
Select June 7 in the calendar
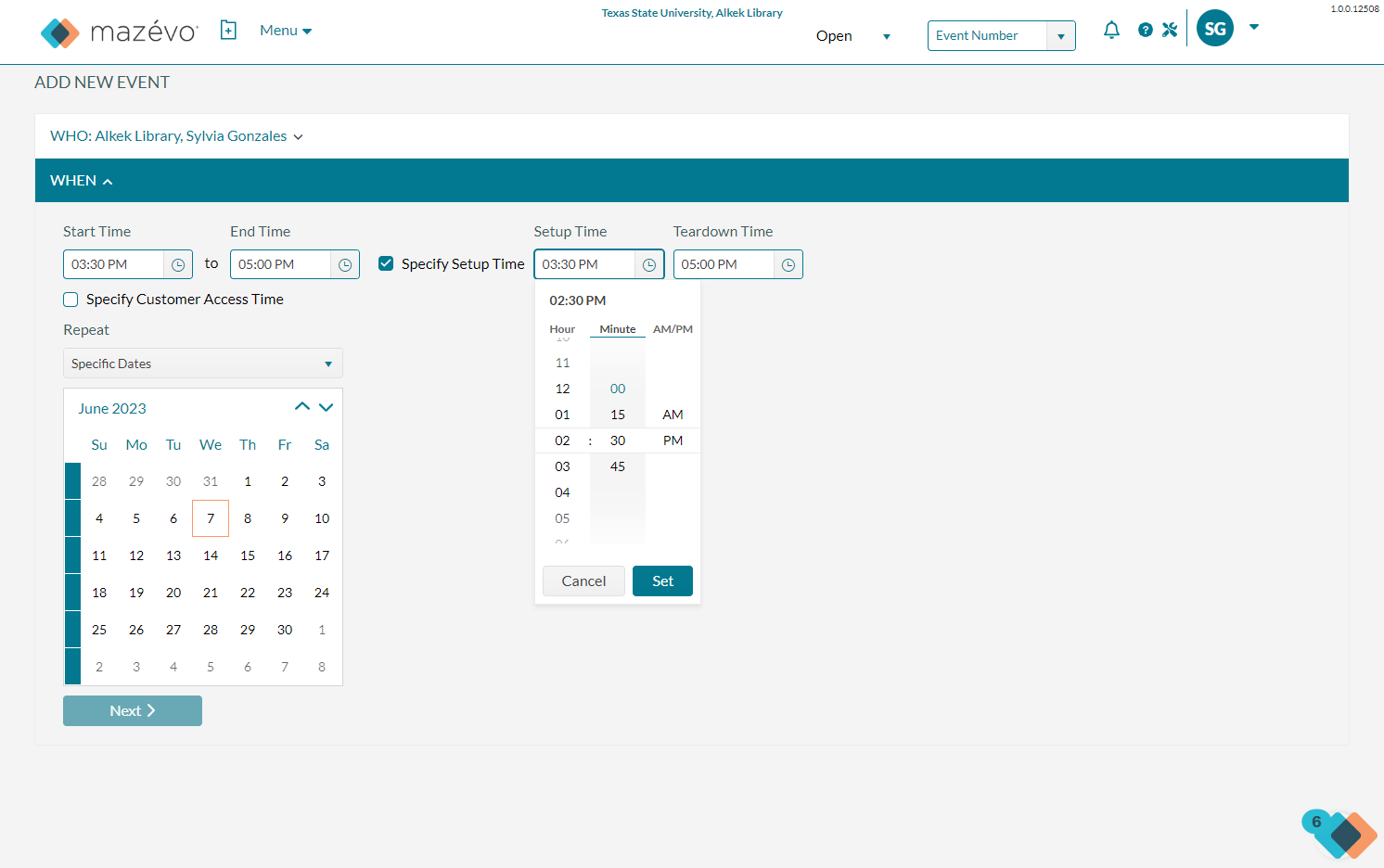[x=211, y=518]
